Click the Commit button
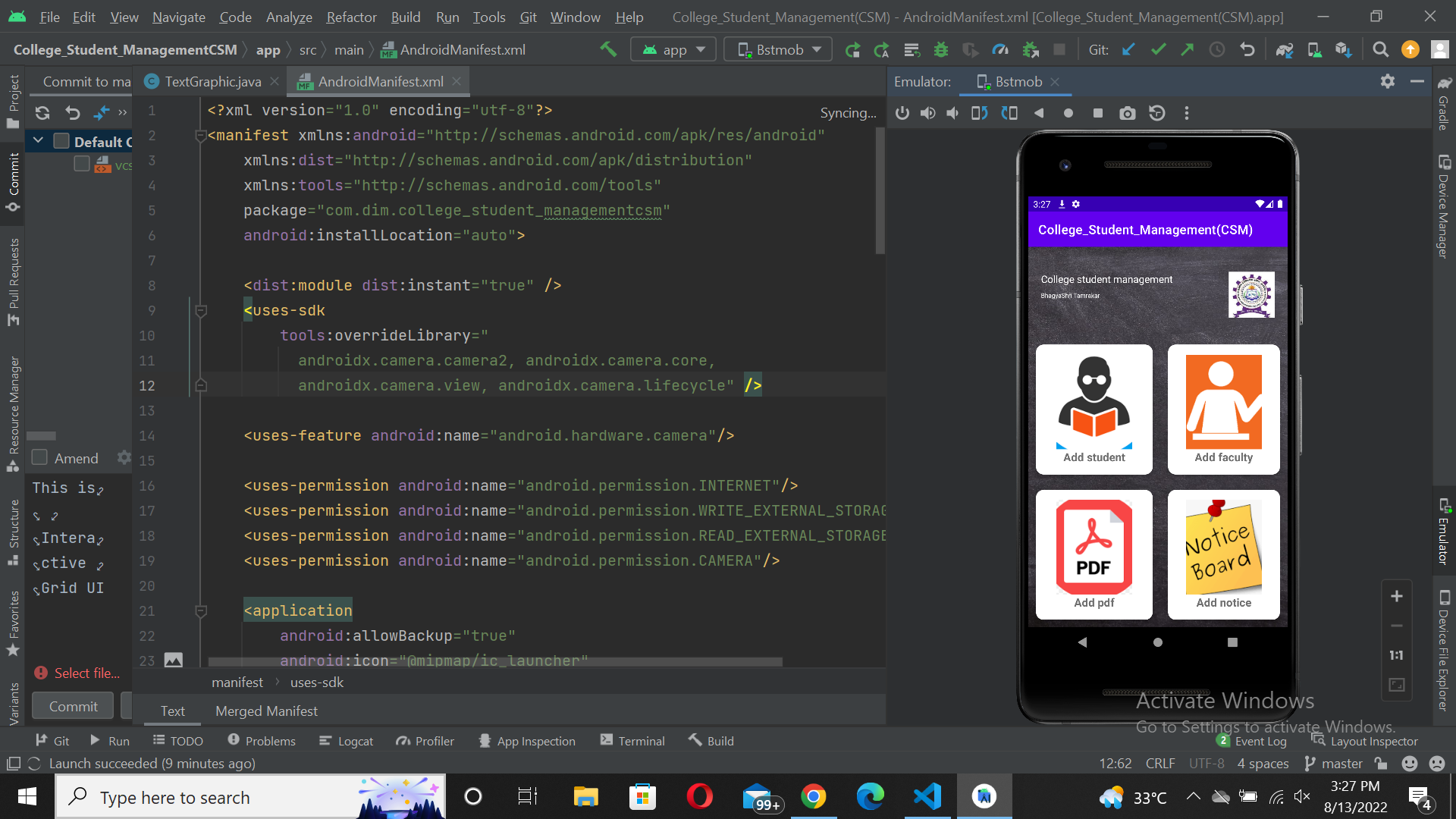The height and width of the screenshot is (819, 1456). pos(72,705)
